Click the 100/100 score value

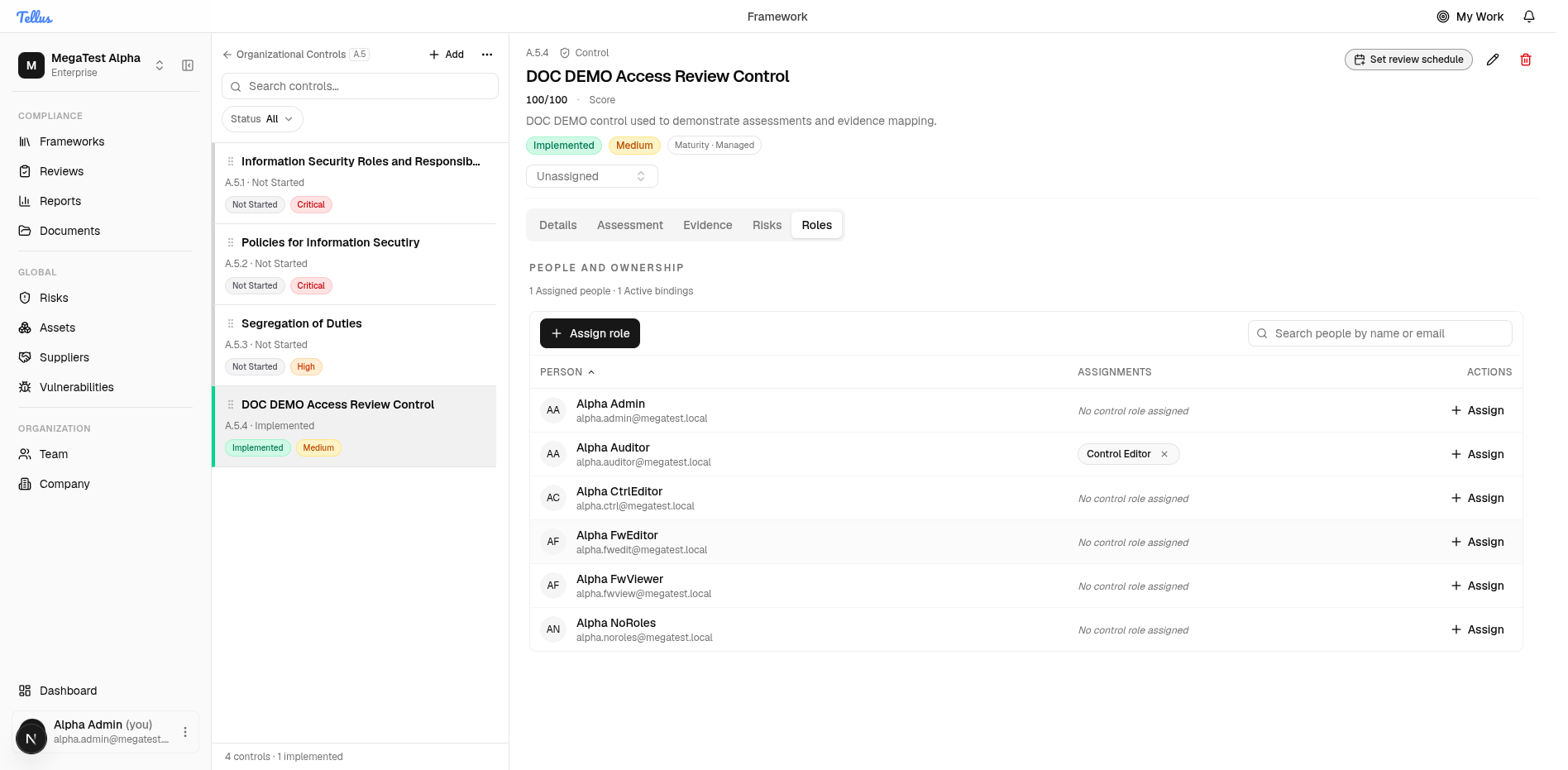point(547,100)
